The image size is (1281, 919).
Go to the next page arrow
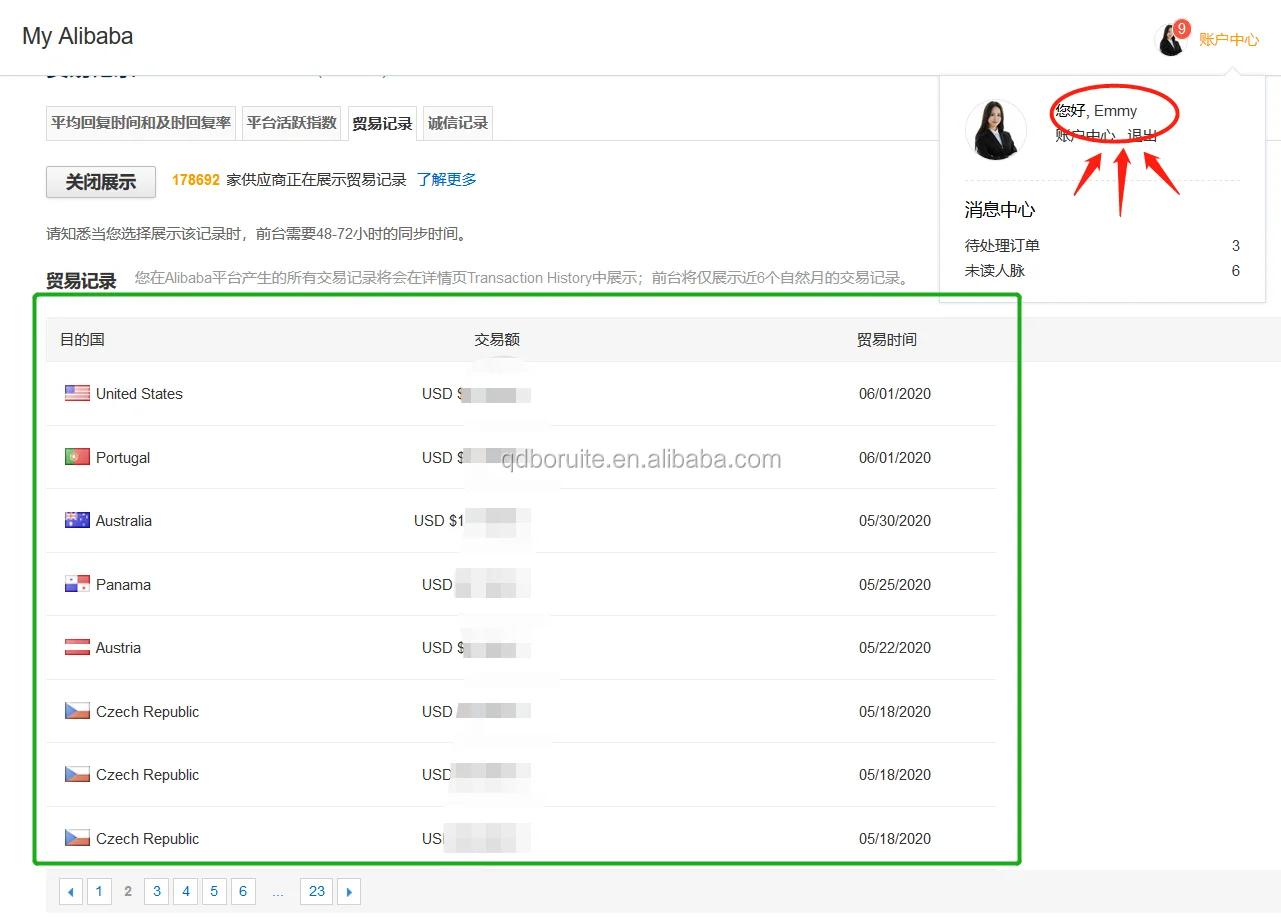click(x=348, y=891)
